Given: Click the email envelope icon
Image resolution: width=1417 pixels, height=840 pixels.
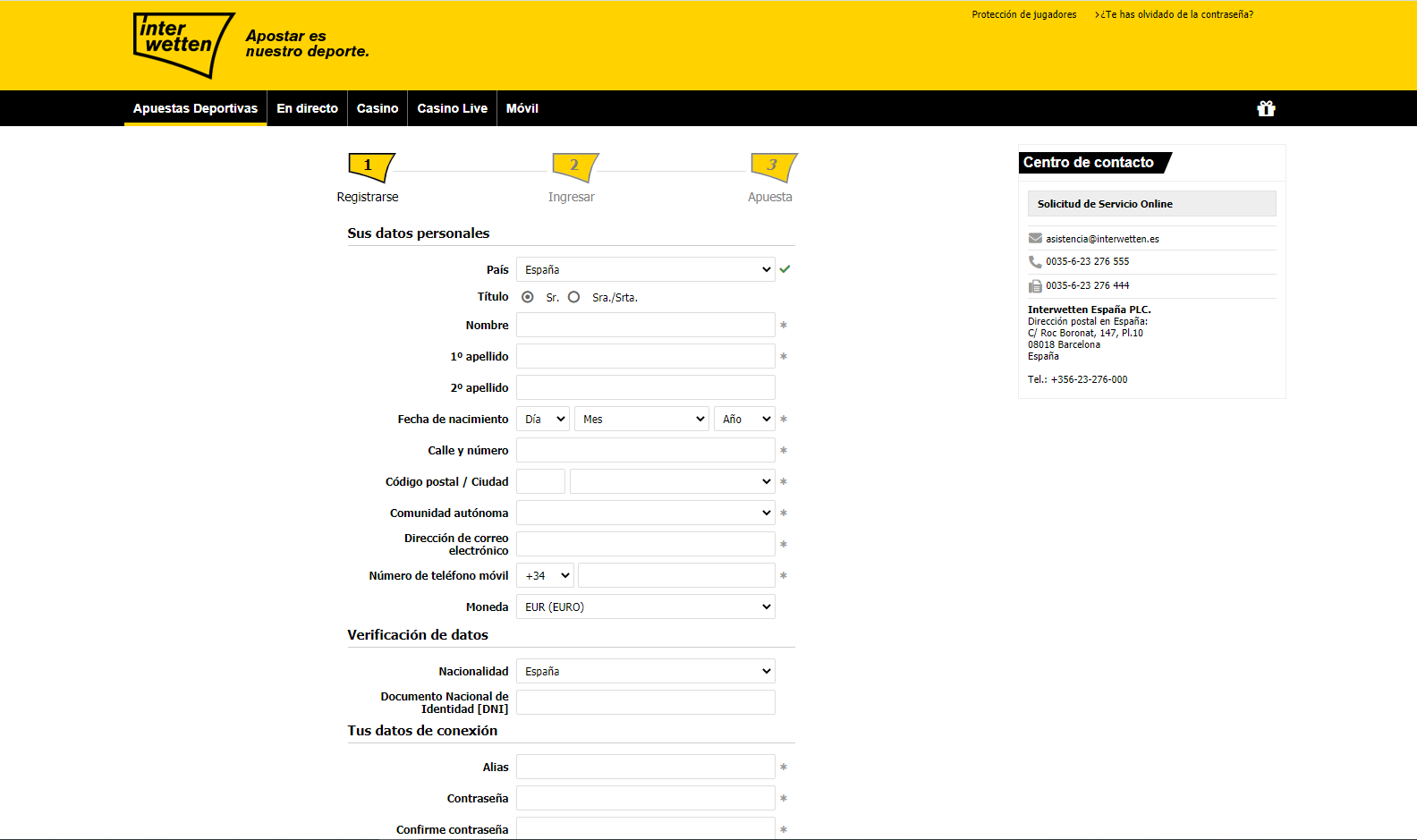Looking at the screenshot, I should [x=1035, y=238].
